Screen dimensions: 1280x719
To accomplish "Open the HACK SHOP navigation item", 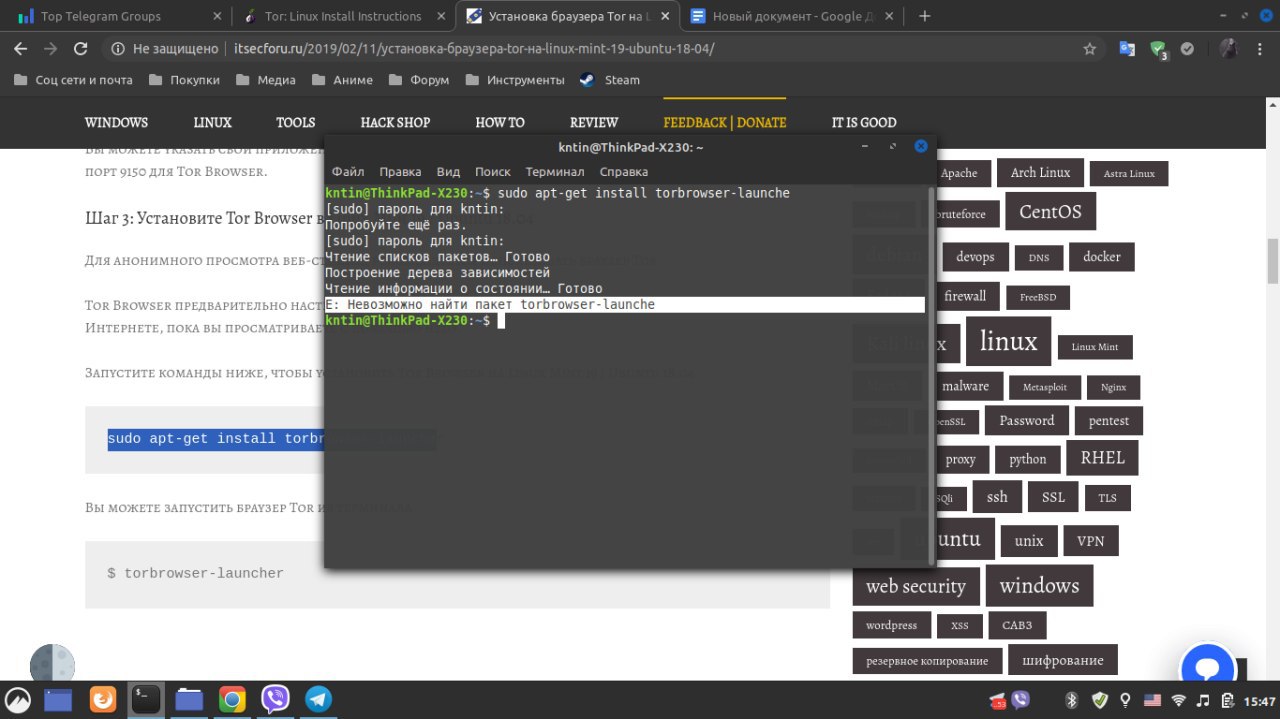I will tap(395, 122).
